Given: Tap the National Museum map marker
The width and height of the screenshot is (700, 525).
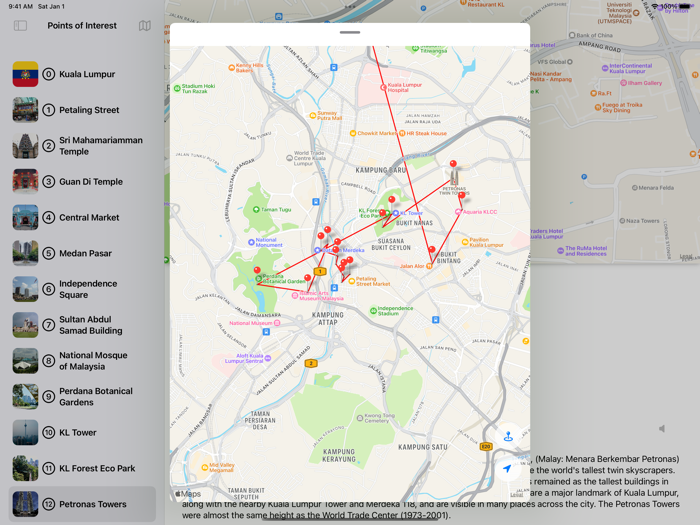Looking at the screenshot, I should tap(277, 323).
